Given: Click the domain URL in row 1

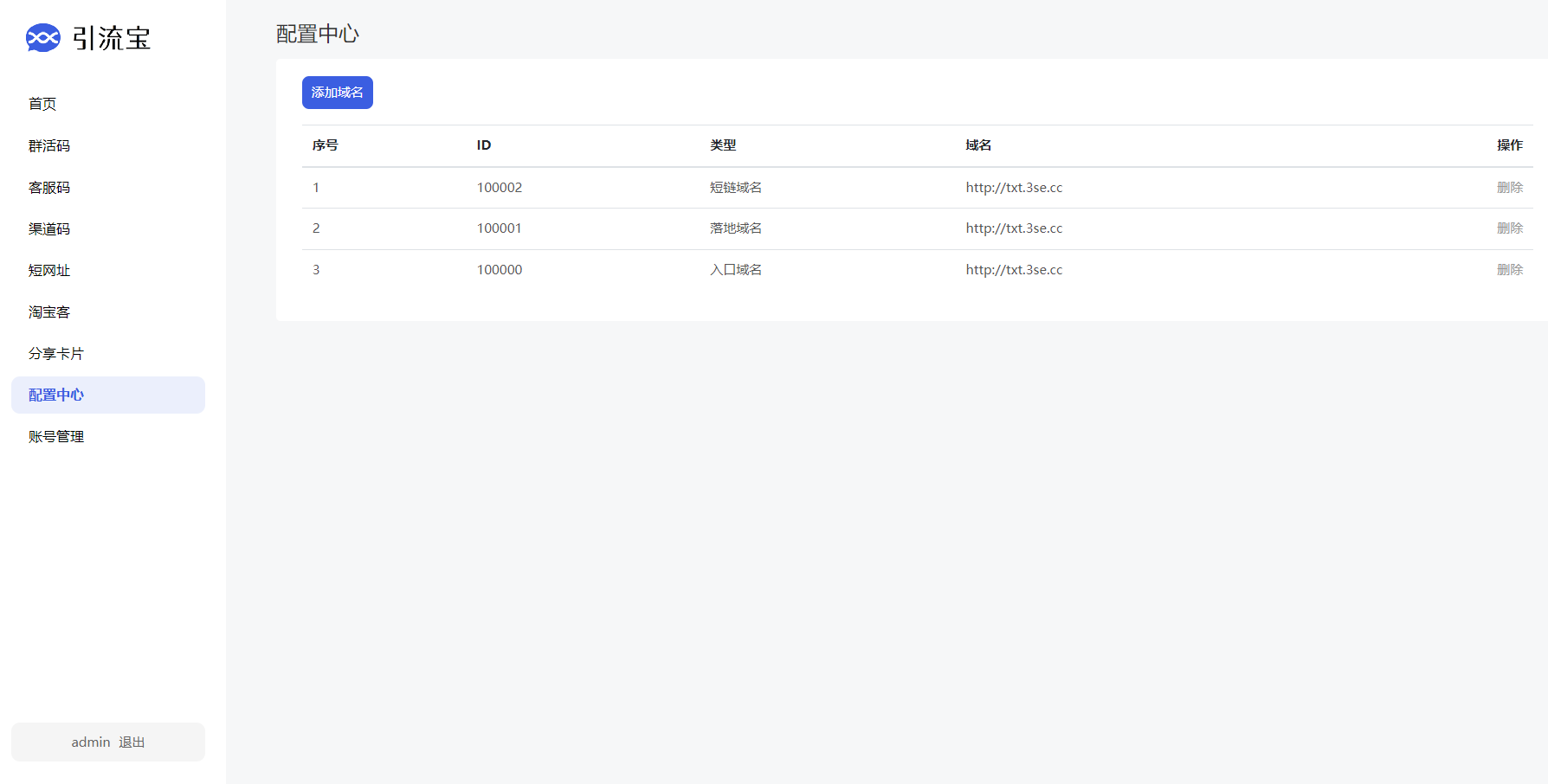Looking at the screenshot, I should tap(1014, 187).
